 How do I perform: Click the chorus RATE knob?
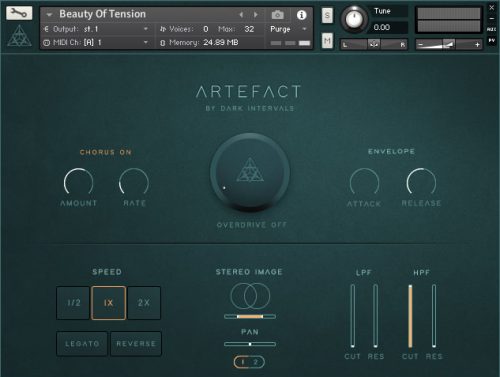tap(134, 182)
